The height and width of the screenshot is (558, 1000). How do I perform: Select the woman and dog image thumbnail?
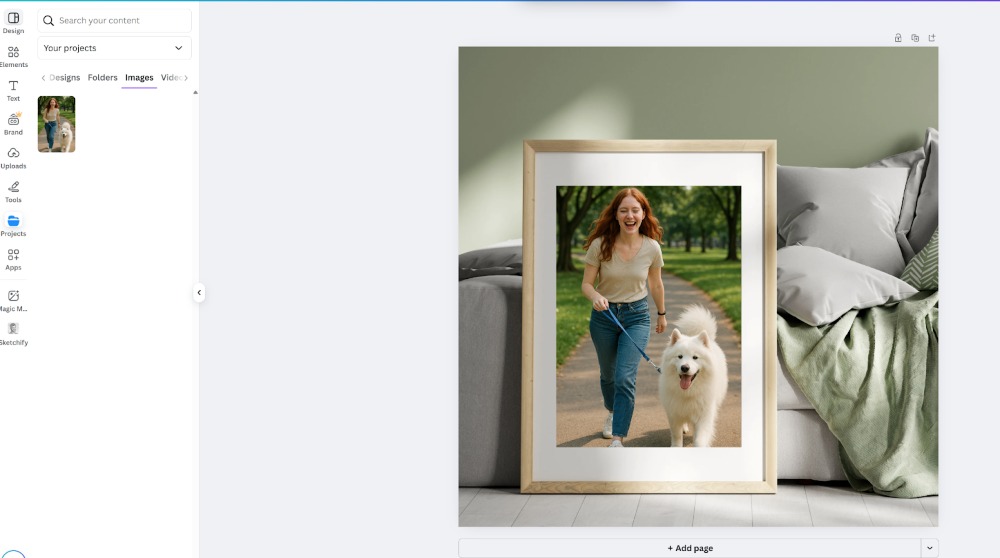(x=57, y=124)
